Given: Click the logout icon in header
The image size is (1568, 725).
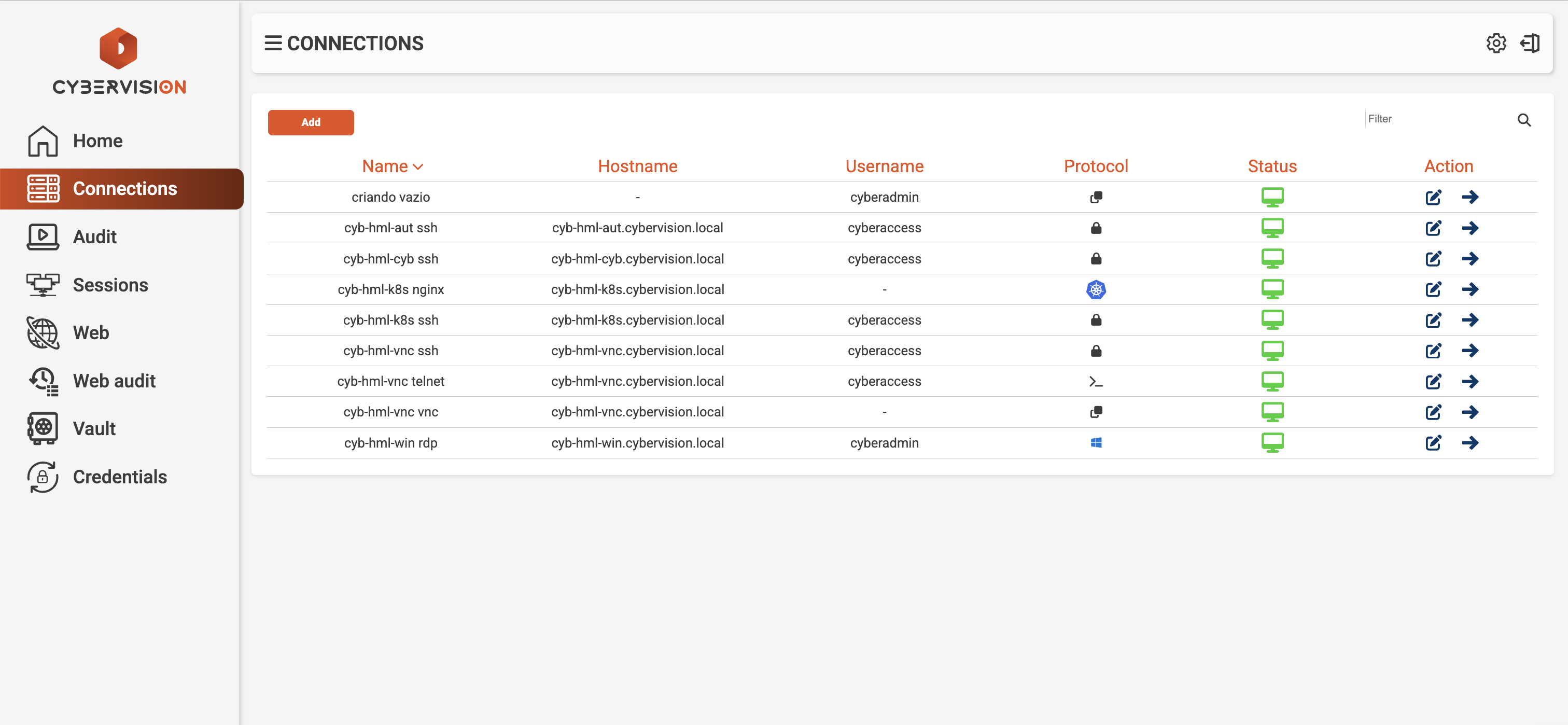Looking at the screenshot, I should click(x=1529, y=43).
